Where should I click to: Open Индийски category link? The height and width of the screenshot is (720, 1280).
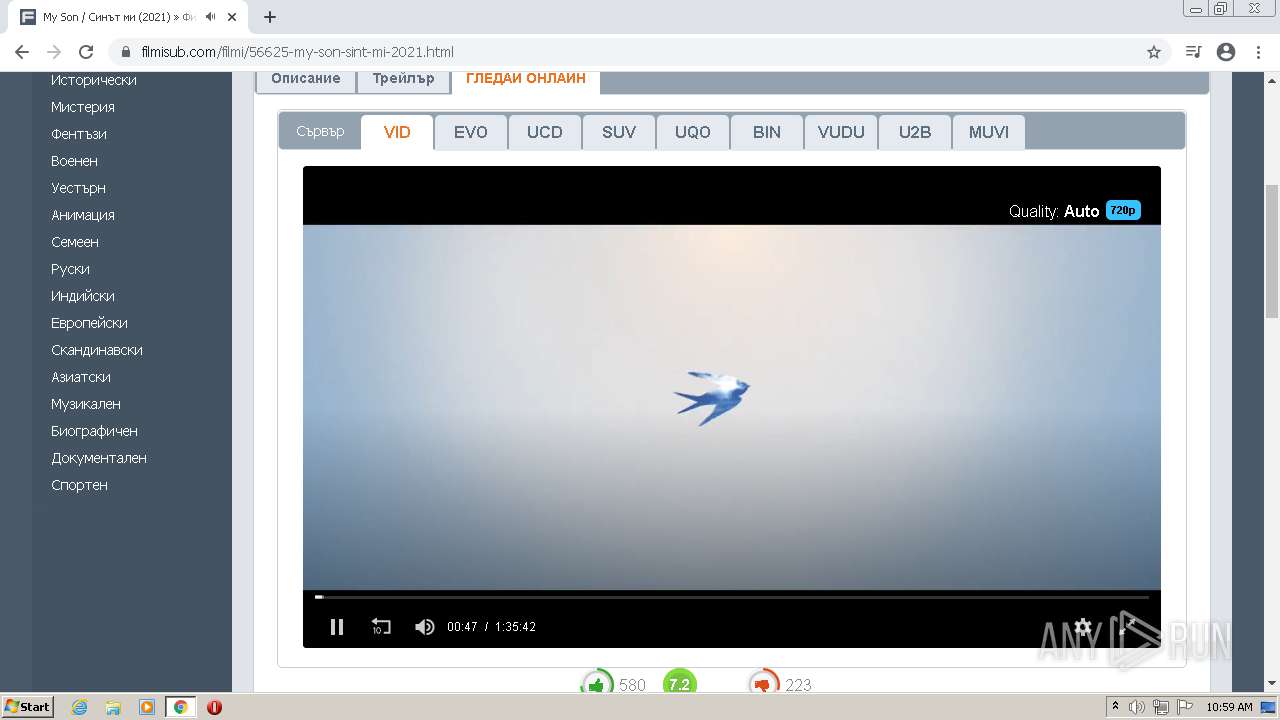pyautogui.click(x=83, y=296)
